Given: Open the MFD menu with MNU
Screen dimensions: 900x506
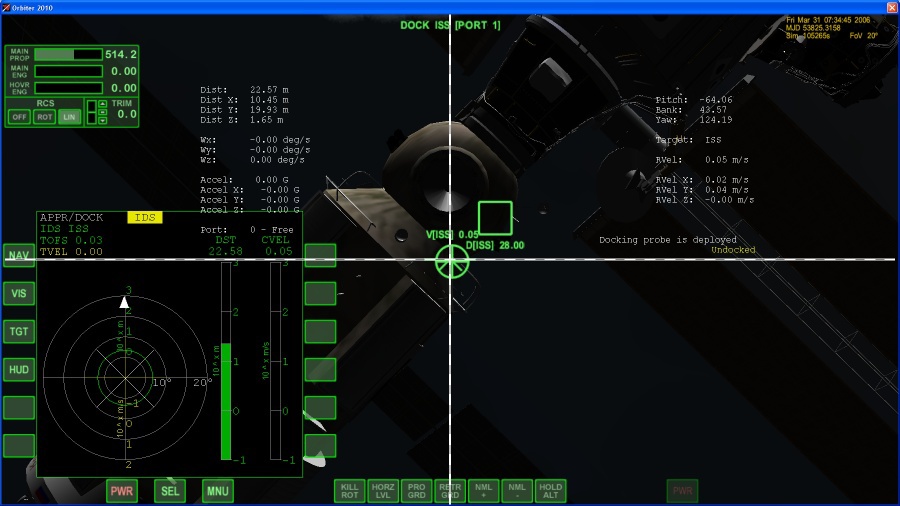Looking at the screenshot, I should pos(218,491).
